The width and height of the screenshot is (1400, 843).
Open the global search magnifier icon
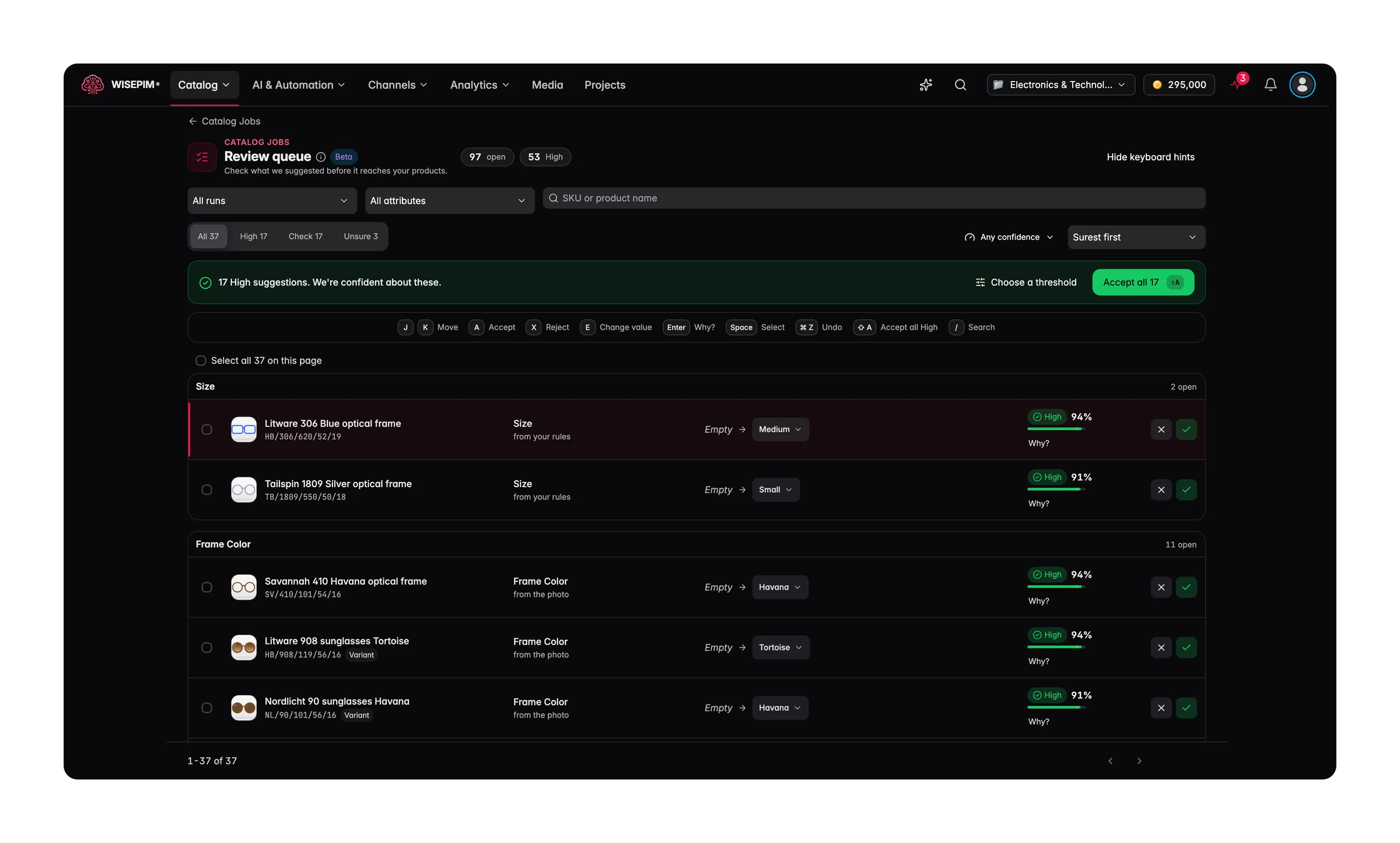point(960,85)
